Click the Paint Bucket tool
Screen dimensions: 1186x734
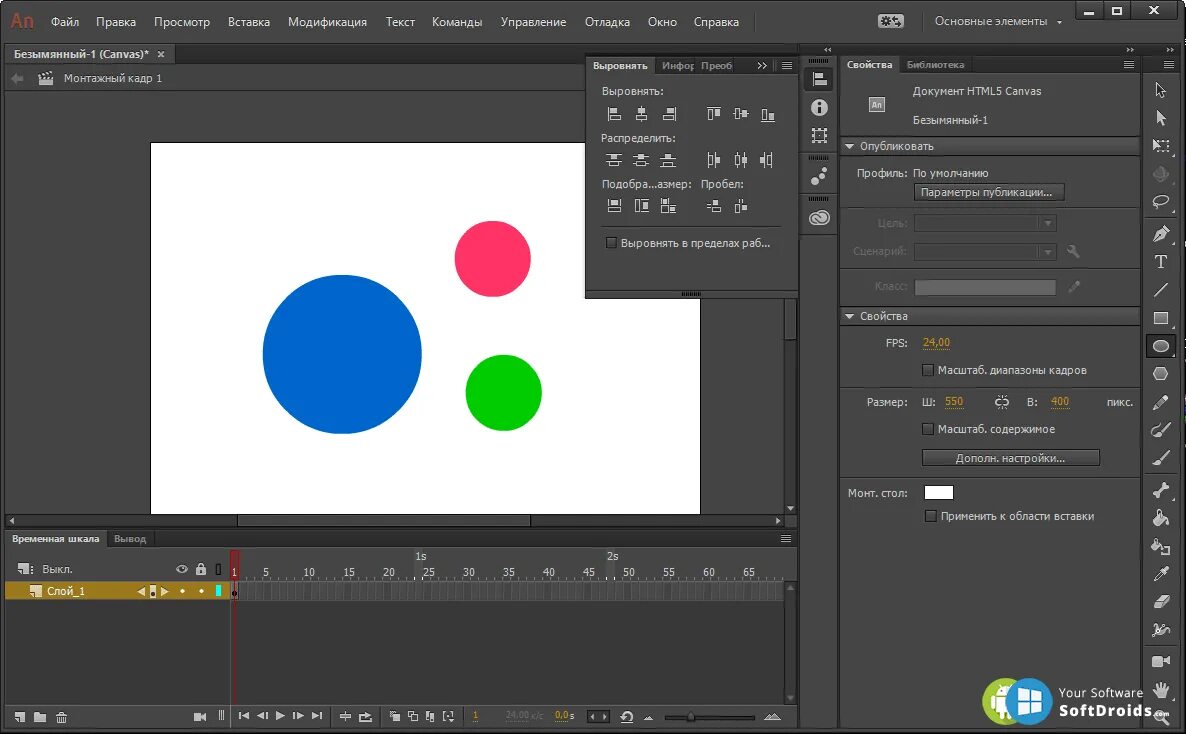pos(1160,518)
